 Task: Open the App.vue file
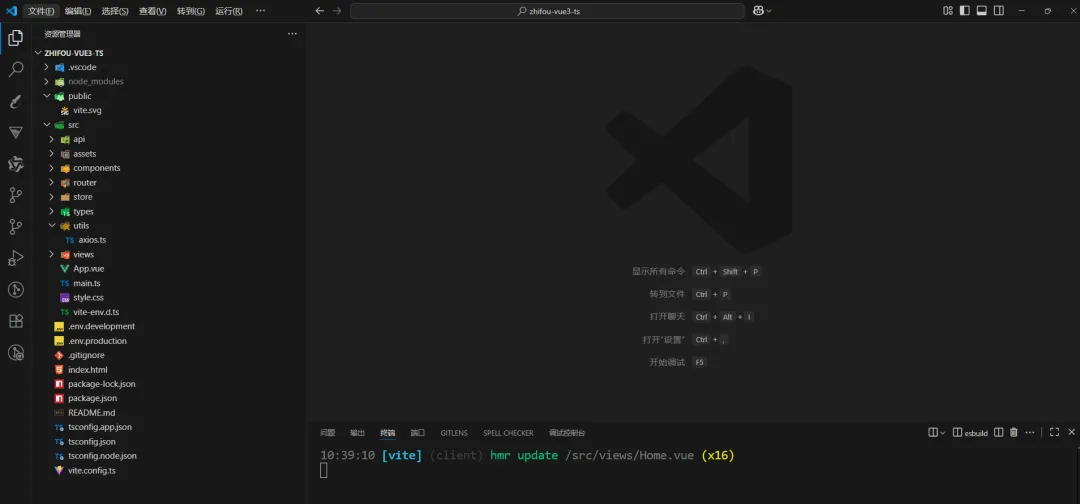[x=88, y=269]
